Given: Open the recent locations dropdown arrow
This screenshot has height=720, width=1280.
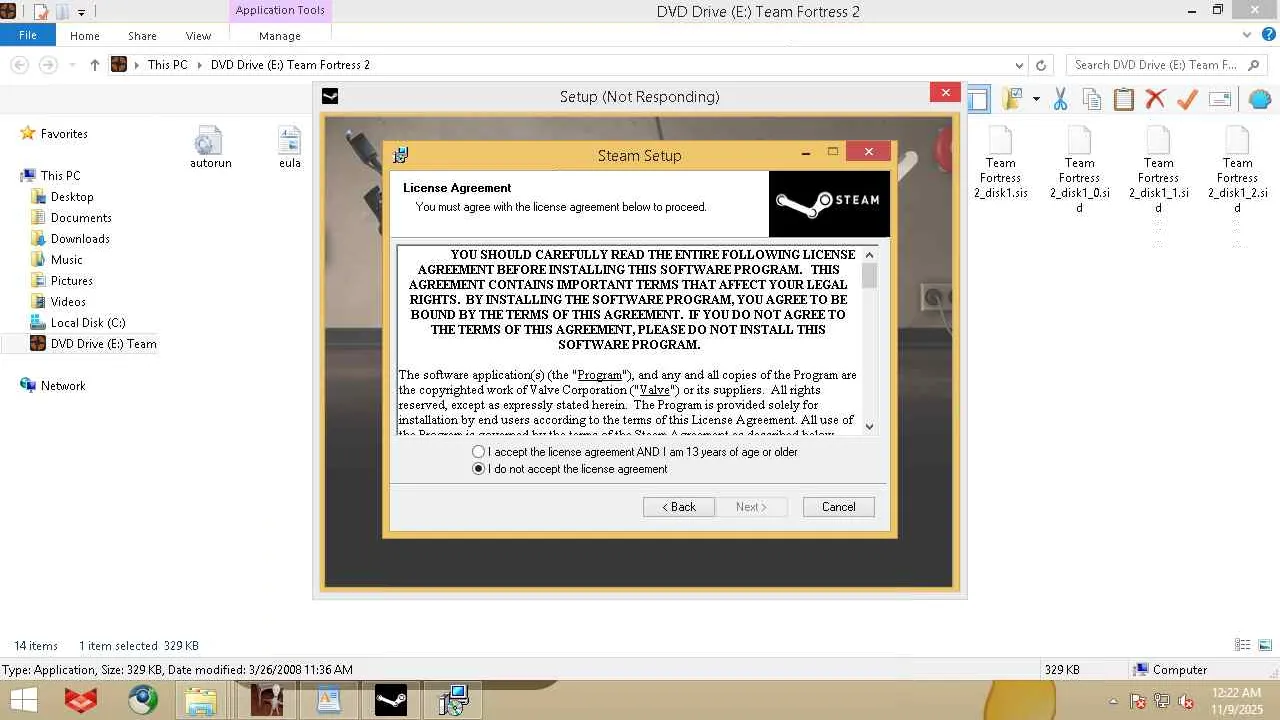Looking at the screenshot, I should pos(70,65).
